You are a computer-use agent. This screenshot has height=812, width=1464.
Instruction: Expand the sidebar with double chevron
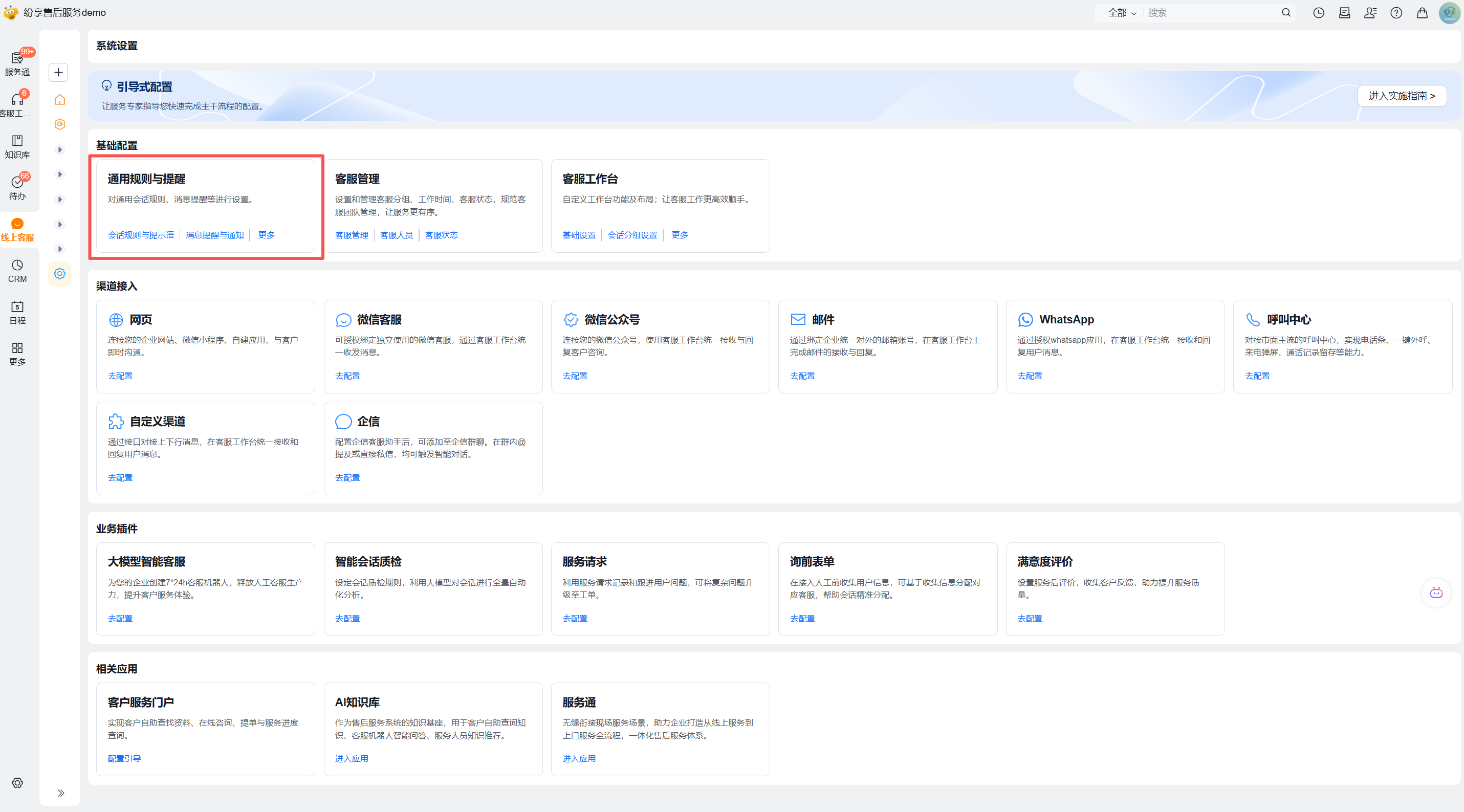click(61, 793)
